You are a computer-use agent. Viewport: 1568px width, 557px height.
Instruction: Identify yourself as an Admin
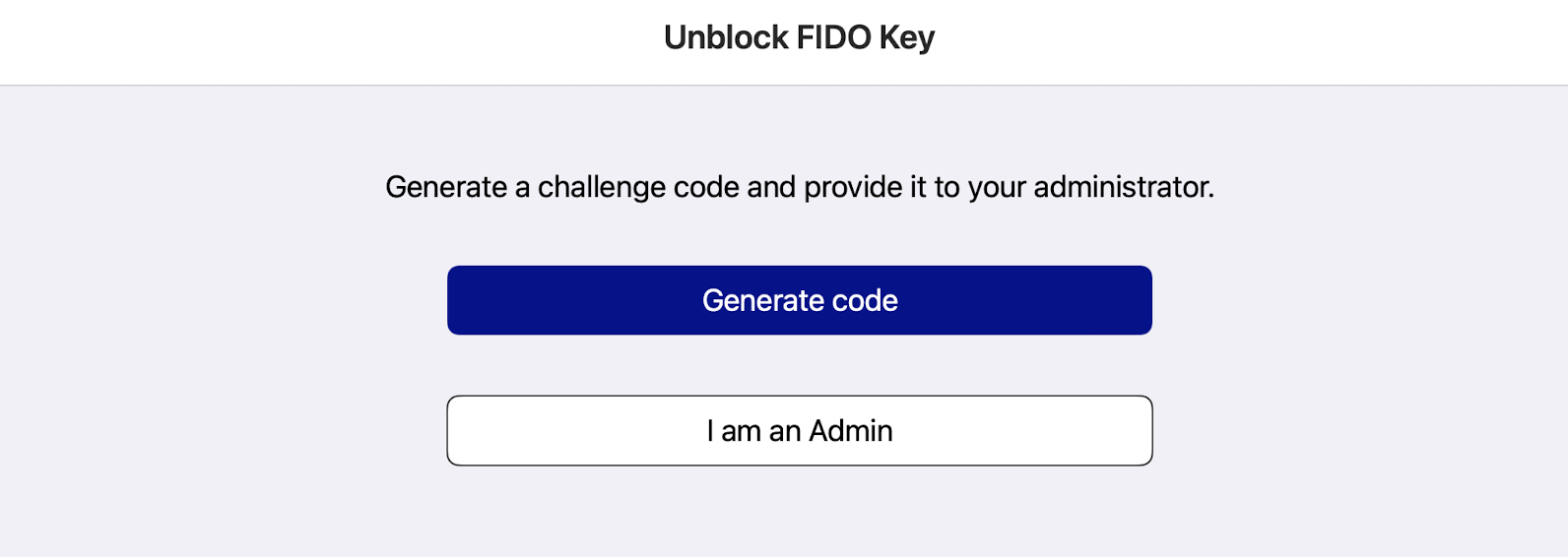[x=799, y=430]
